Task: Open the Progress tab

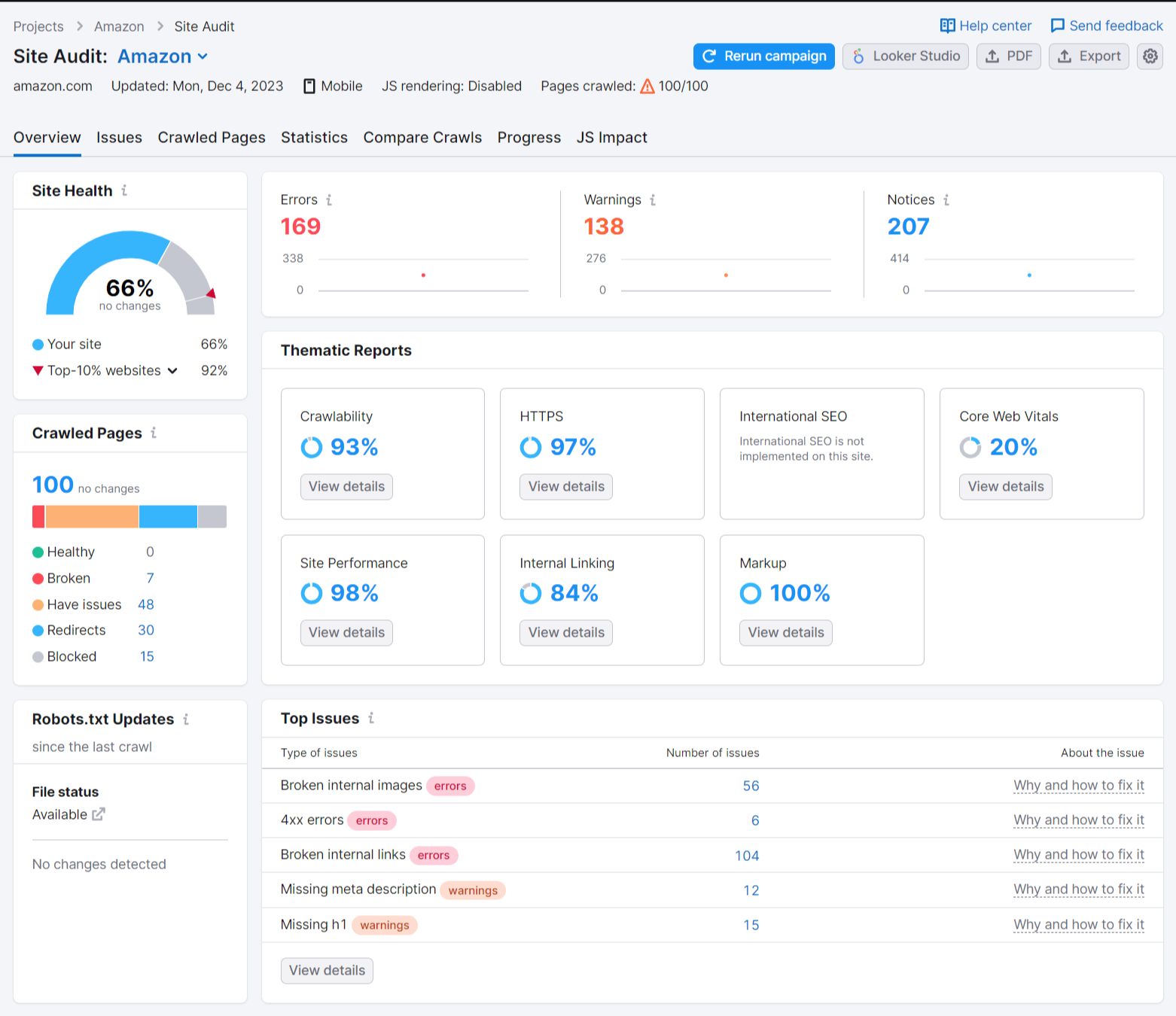Action: click(529, 138)
